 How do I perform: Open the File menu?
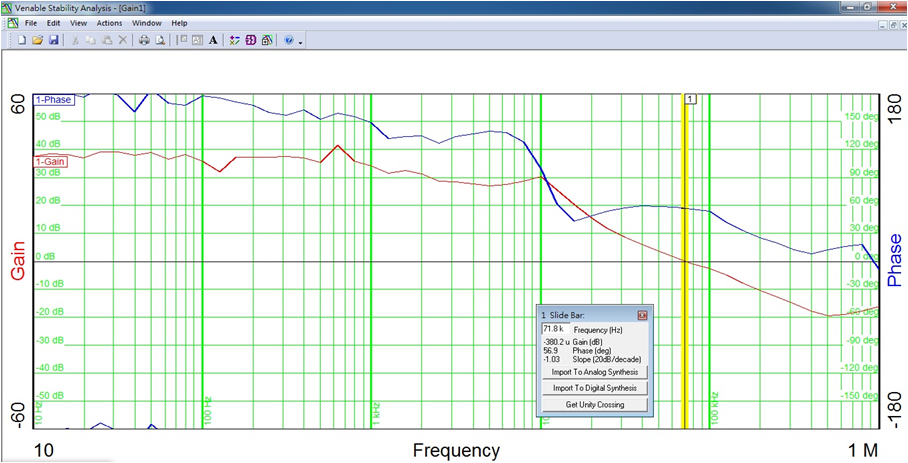click(31, 23)
